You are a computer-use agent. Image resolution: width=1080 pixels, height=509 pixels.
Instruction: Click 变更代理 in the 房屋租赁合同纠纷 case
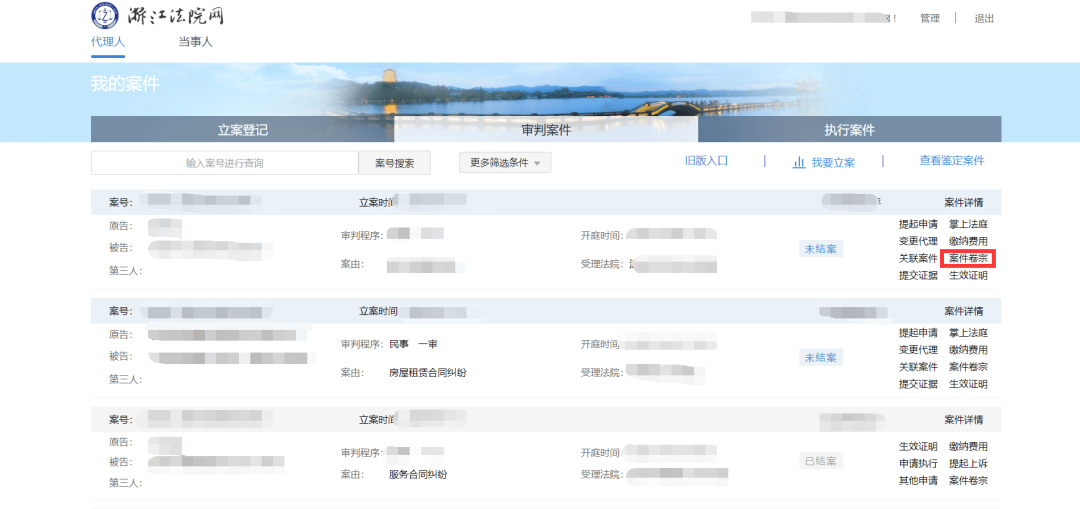(918, 350)
